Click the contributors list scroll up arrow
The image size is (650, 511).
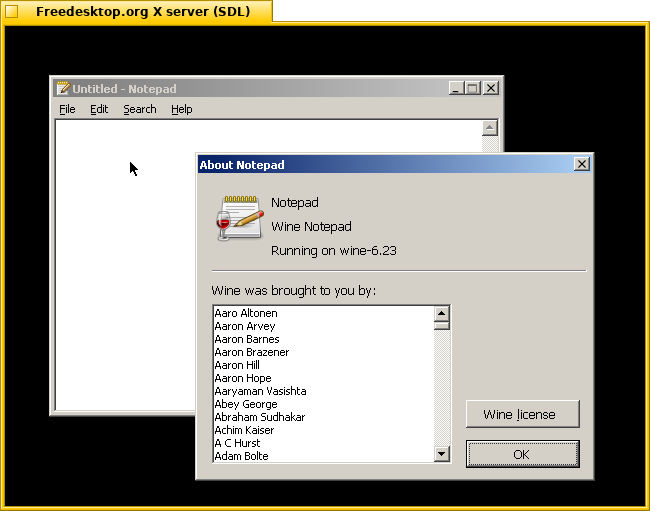point(442,314)
